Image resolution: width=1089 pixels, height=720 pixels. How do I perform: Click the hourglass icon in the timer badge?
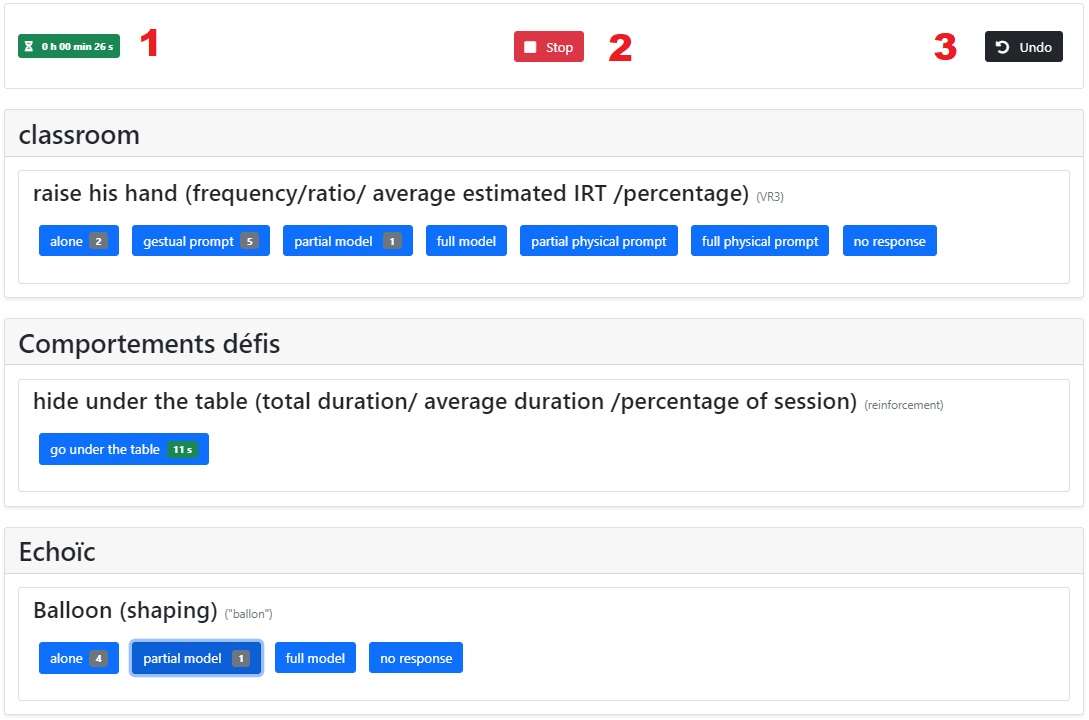click(x=28, y=47)
